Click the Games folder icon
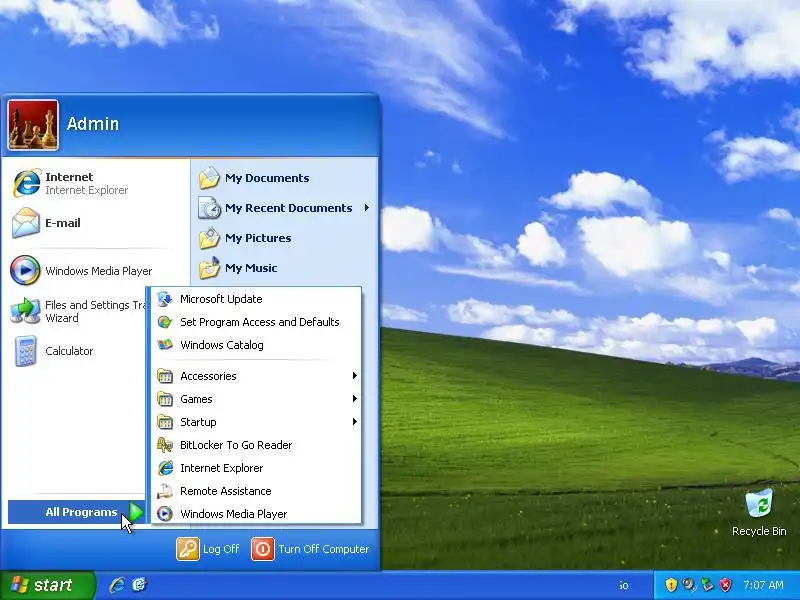Screen dimensions: 800x600 click(165, 399)
